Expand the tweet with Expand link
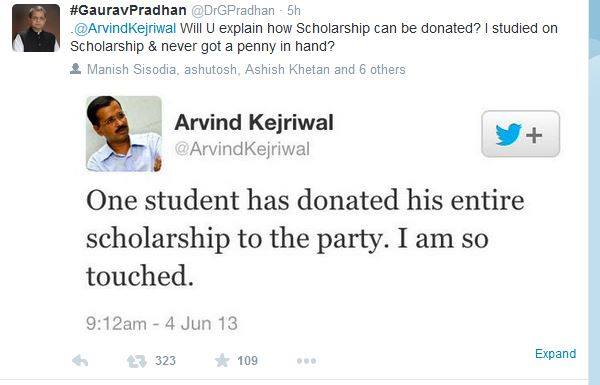The width and height of the screenshot is (600, 385). click(555, 354)
